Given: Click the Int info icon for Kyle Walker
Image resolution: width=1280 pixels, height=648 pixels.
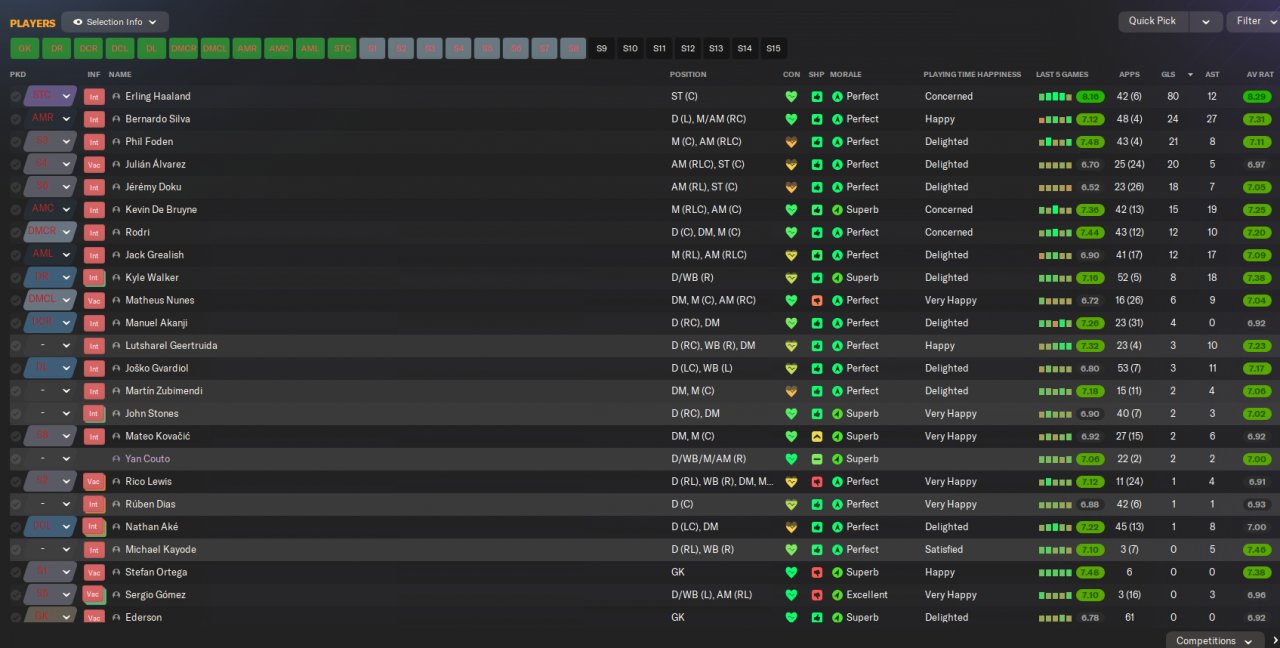Looking at the screenshot, I should pyautogui.click(x=94, y=278).
